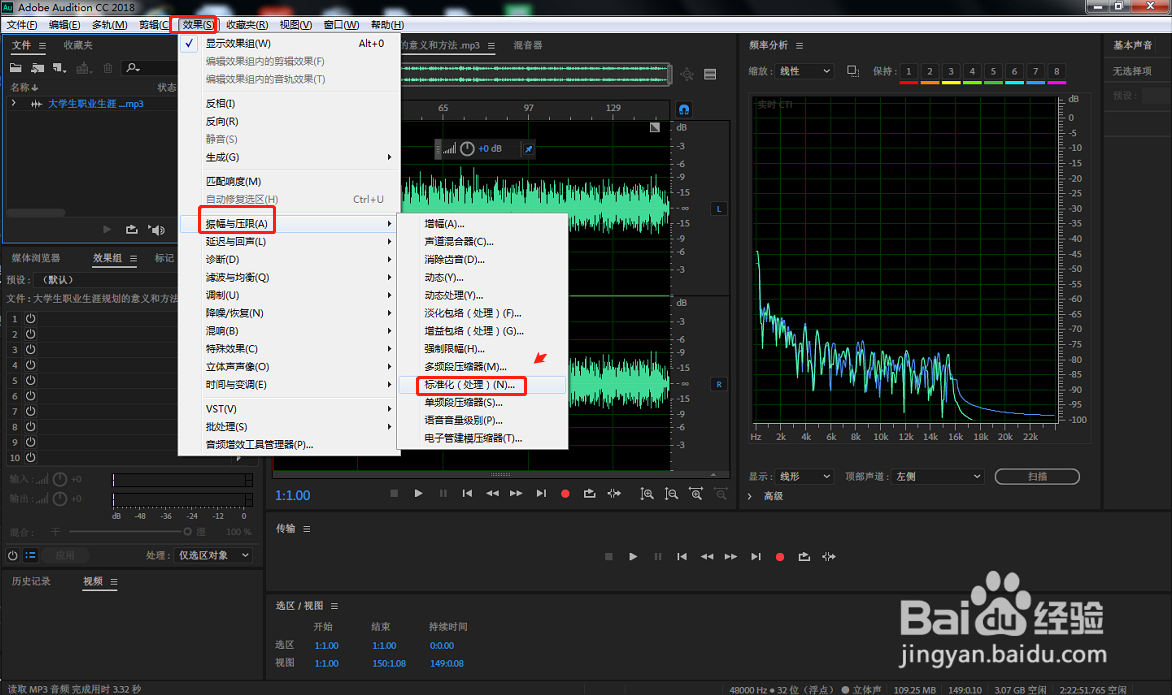Open the 延迟与回声(L) submenu entry

point(289,241)
